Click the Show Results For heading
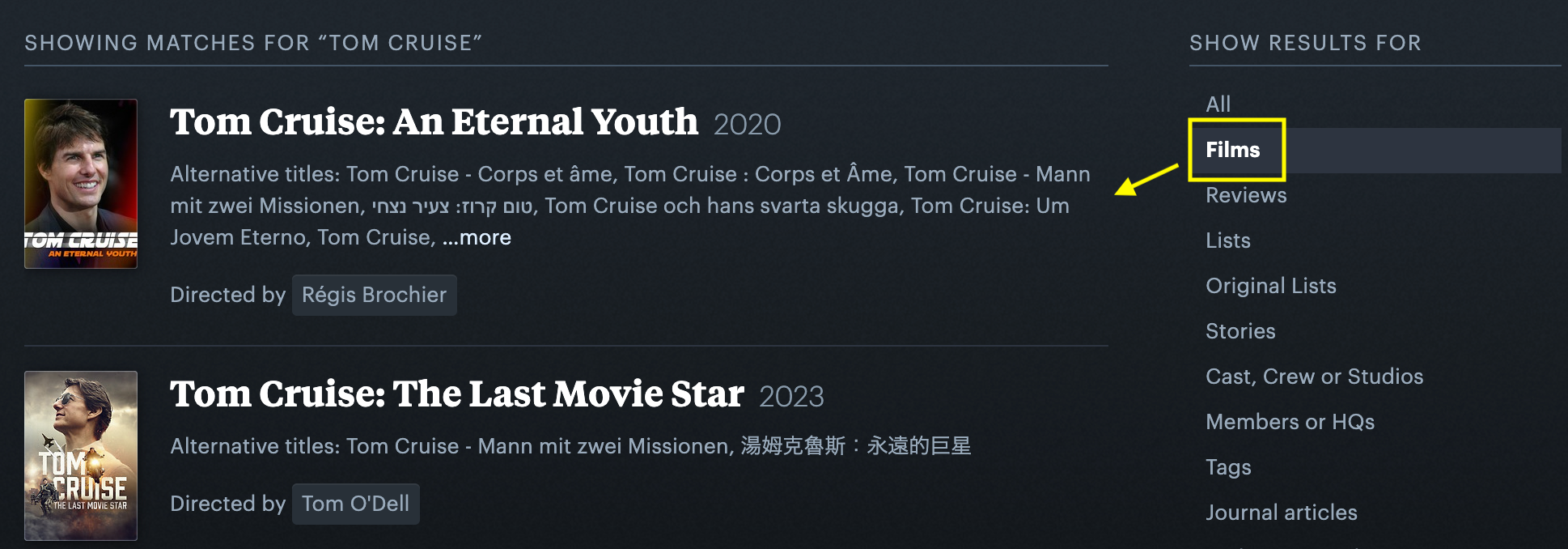The height and width of the screenshot is (549, 1568). point(1304,43)
